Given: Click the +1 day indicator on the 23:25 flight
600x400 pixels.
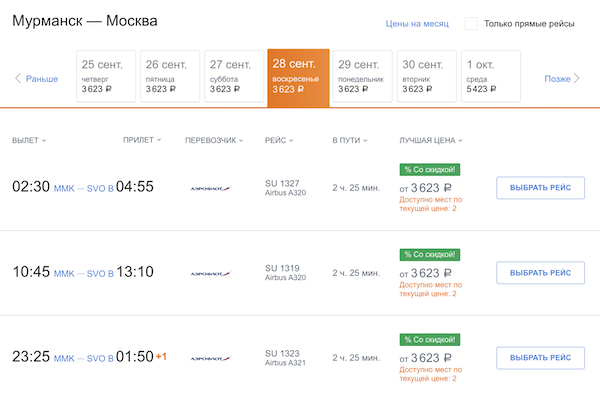Looking at the screenshot, I should coord(161,357).
